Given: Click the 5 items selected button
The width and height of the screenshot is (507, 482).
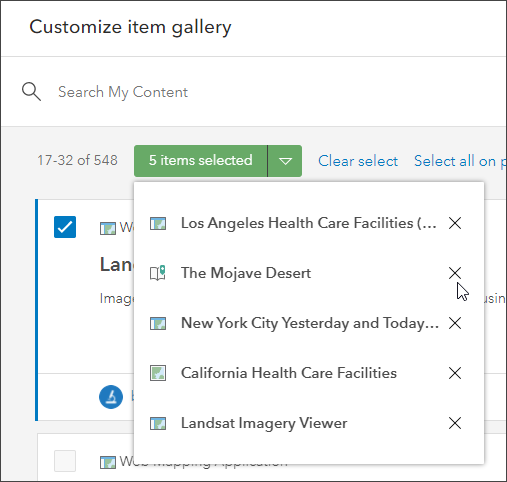Looking at the screenshot, I should [200, 161].
